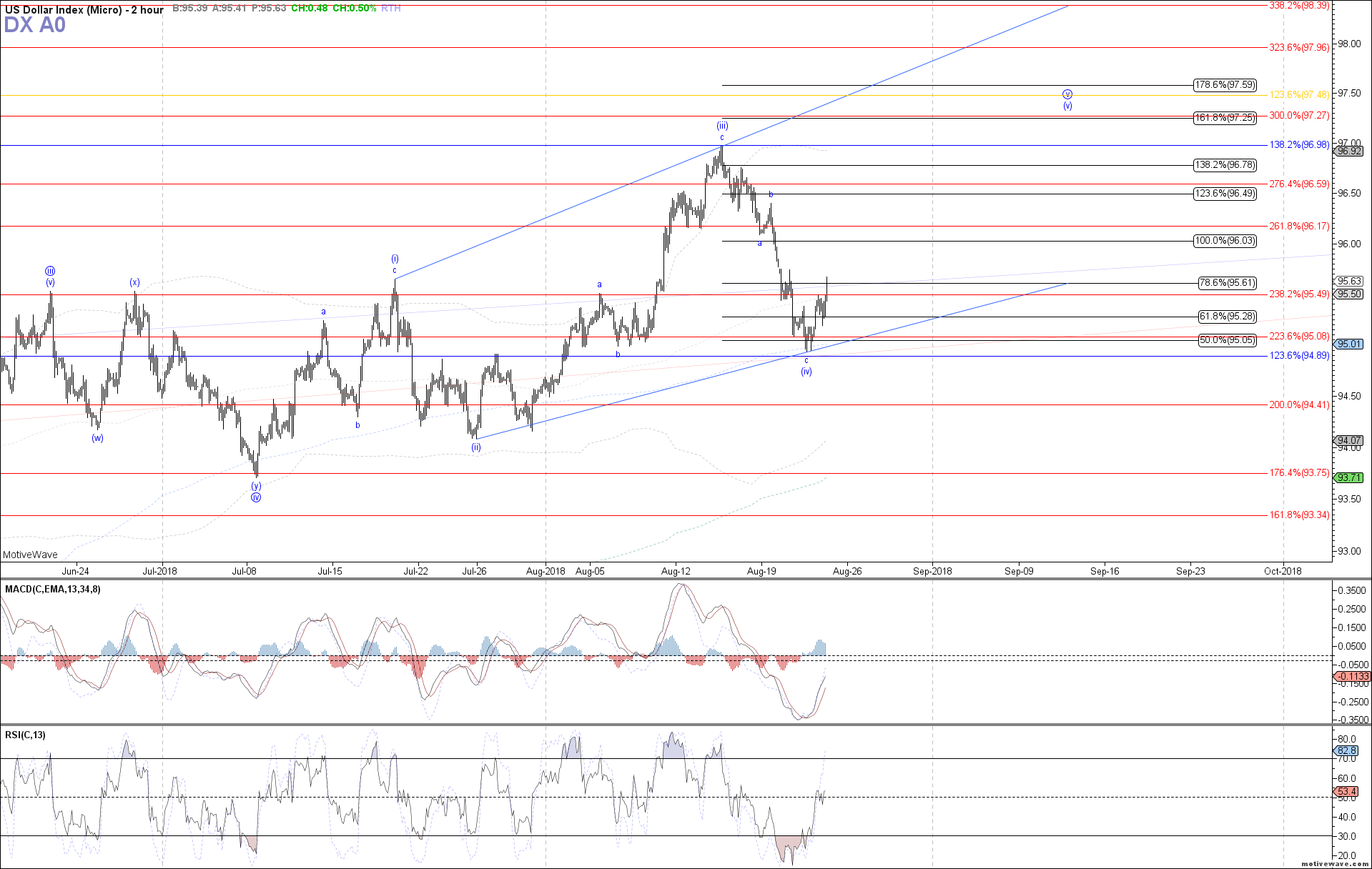Click the Jul-2018 date on time axis
Viewport: 1372px width, 869px height.
[159, 571]
